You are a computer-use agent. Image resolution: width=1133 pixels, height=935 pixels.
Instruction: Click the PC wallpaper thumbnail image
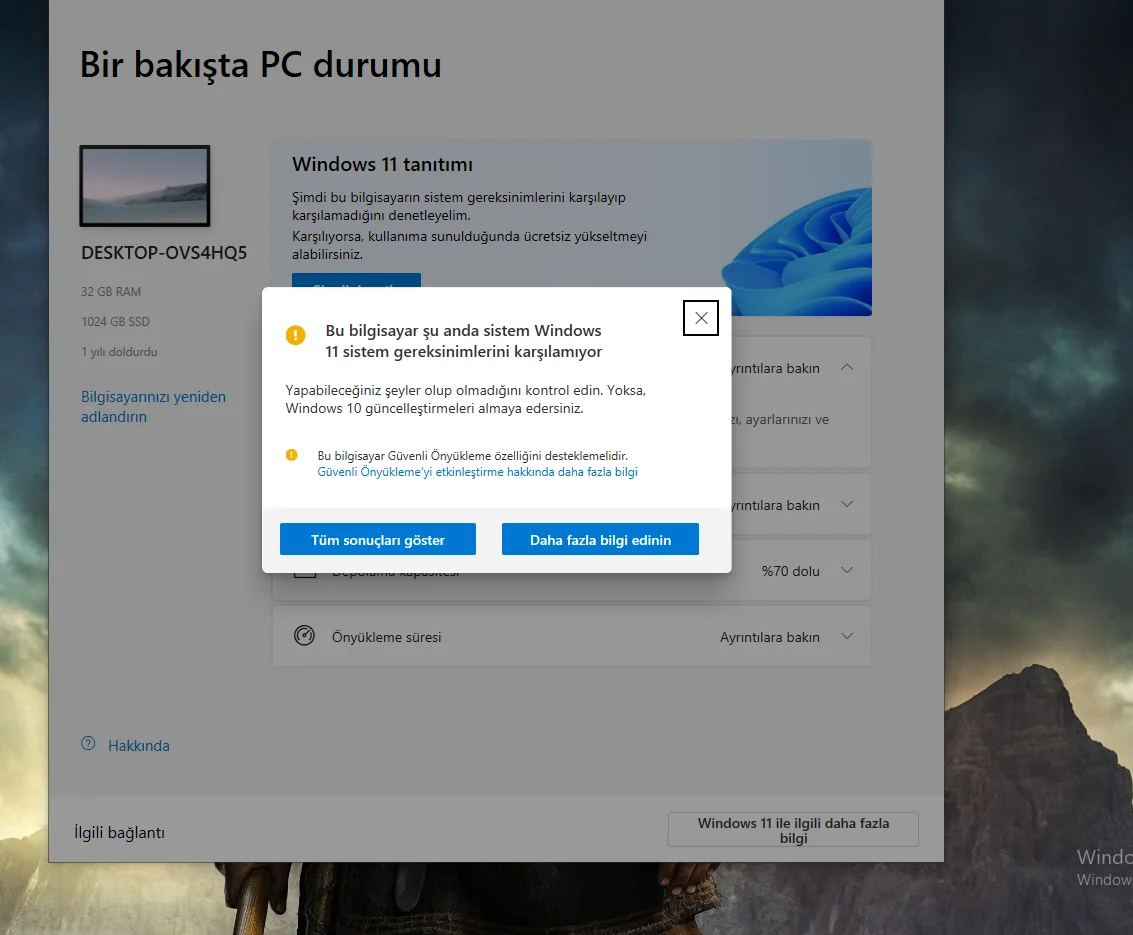point(145,186)
